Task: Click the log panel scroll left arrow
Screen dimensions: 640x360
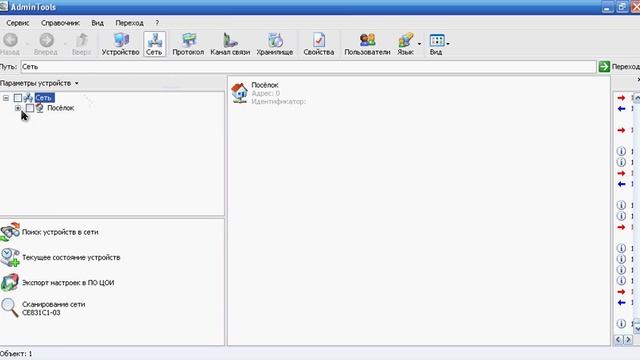Action: (x=618, y=340)
